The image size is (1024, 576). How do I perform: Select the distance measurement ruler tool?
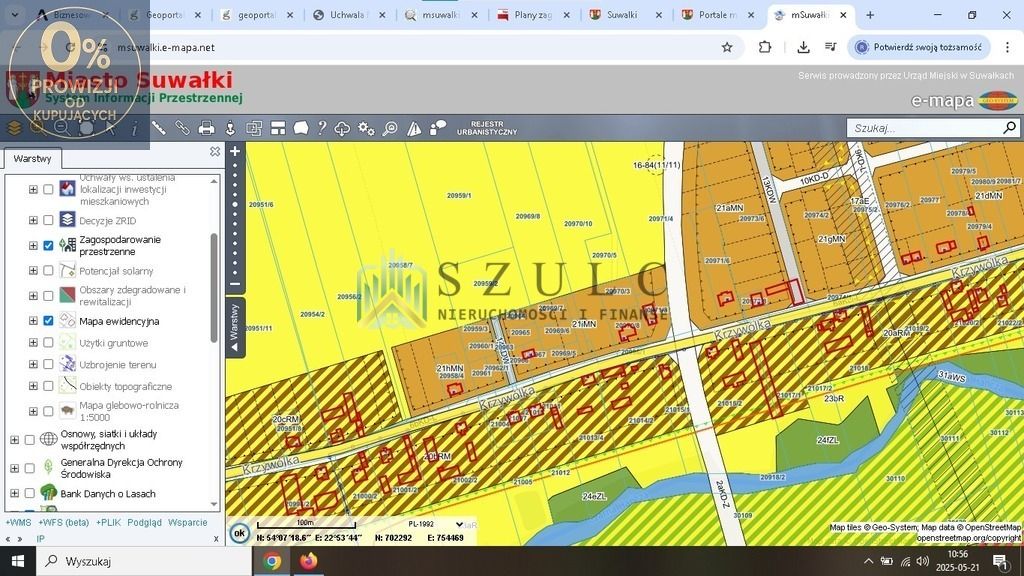point(159,128)
